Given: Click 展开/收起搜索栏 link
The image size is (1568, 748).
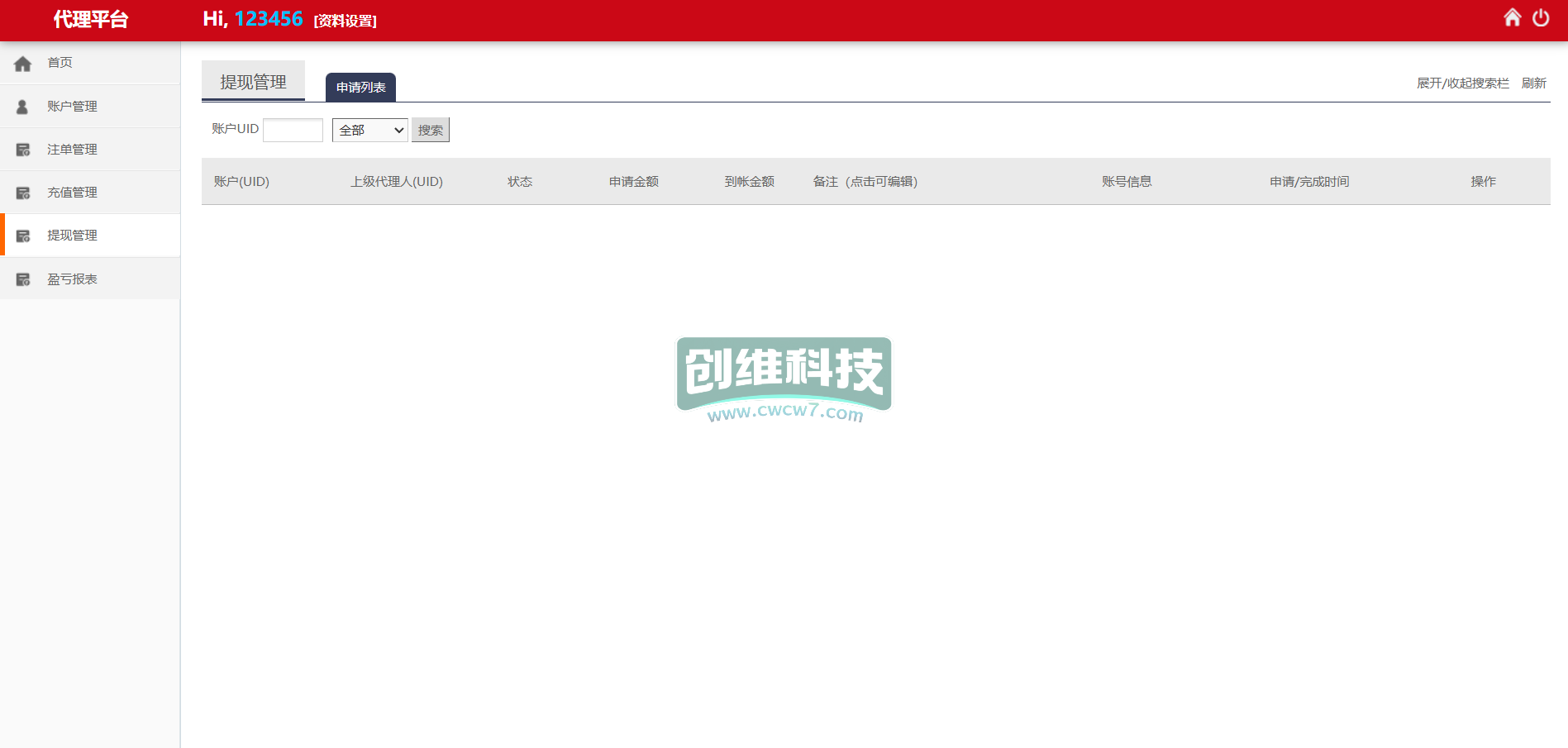Looking at the screenshot, I should click(x=1463, y=83).
